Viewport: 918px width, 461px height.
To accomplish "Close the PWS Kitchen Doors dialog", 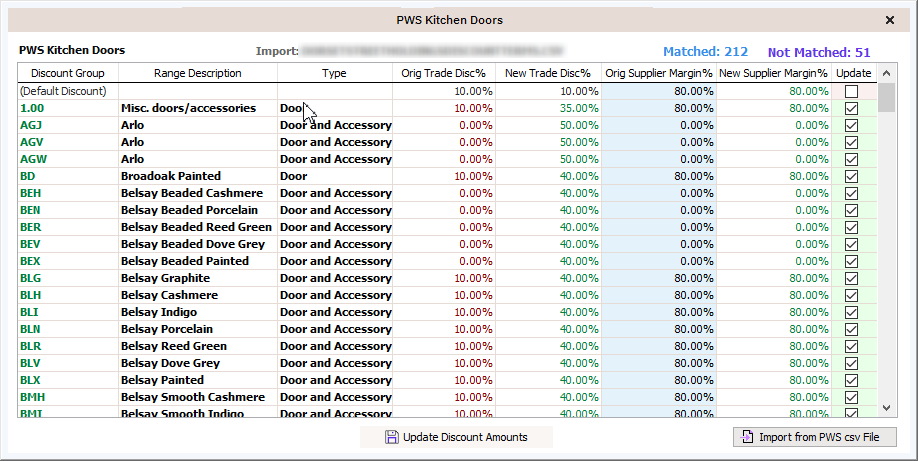I will 890,20.
